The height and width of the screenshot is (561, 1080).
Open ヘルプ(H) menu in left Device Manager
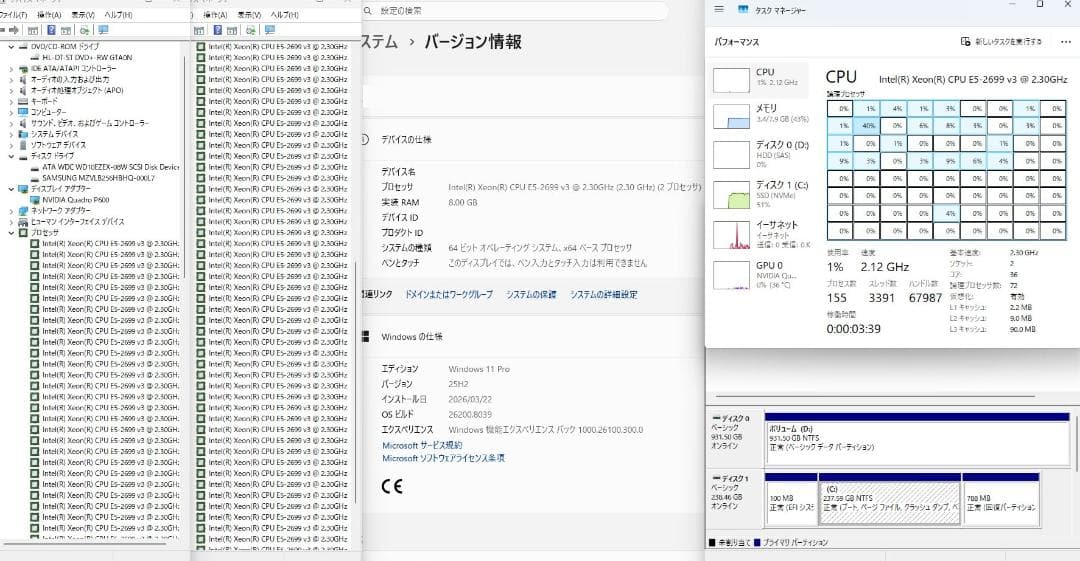pyautogui.click(x=118, y=14)
